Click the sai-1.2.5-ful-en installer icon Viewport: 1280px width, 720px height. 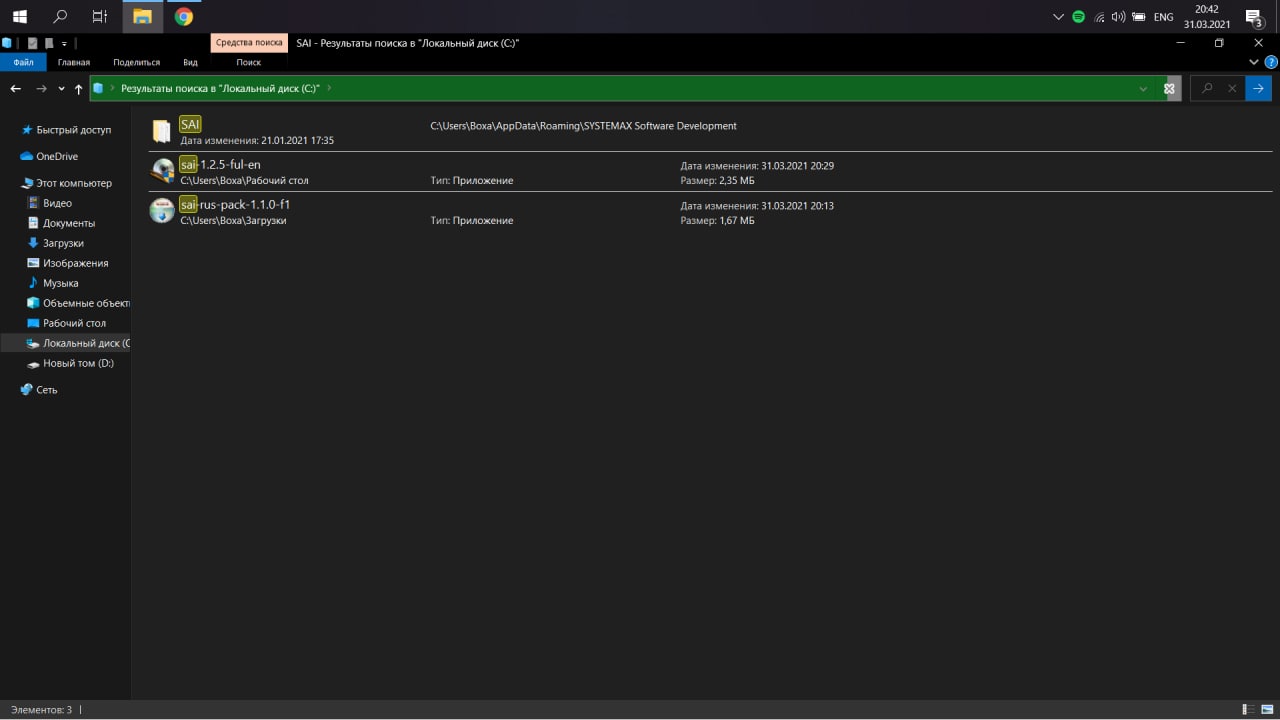pyautogui.click(x=162, y=171)
